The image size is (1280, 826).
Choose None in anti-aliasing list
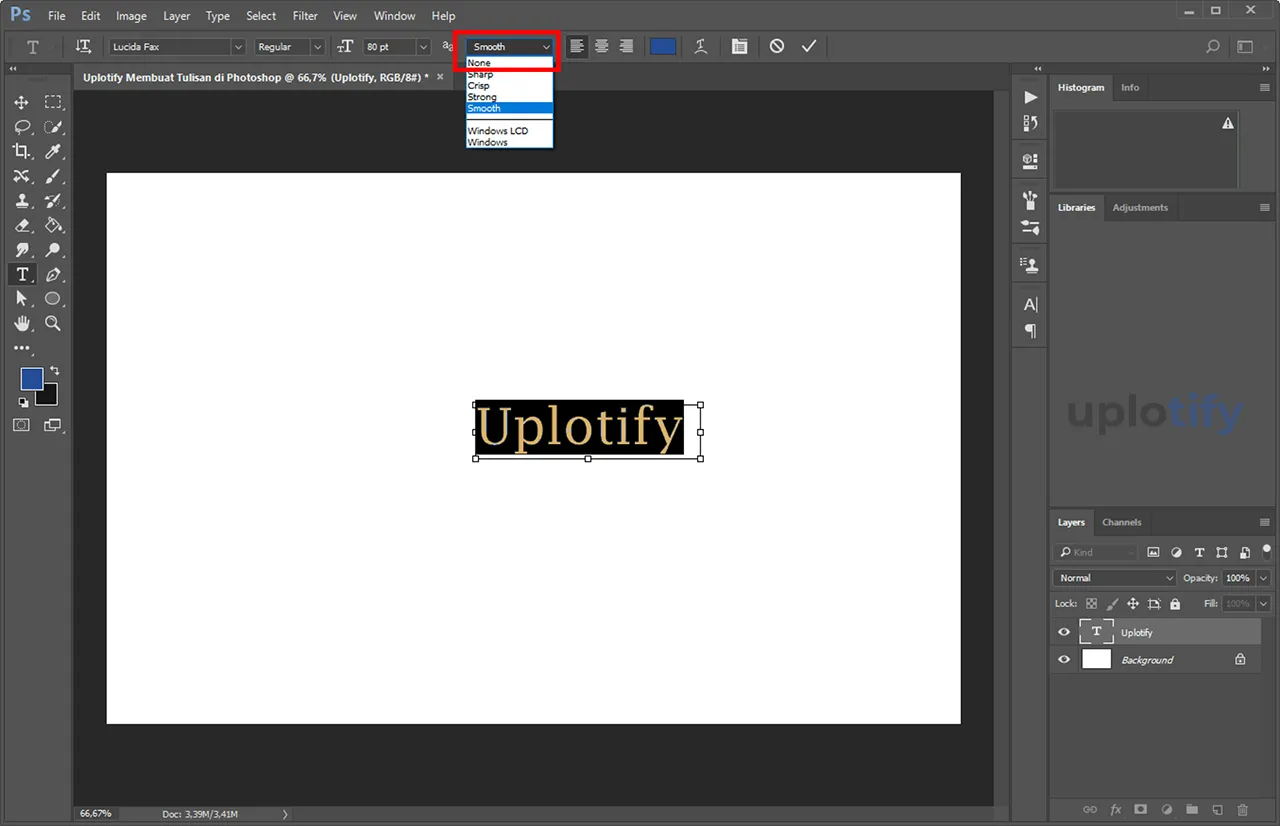coord(509,63)
